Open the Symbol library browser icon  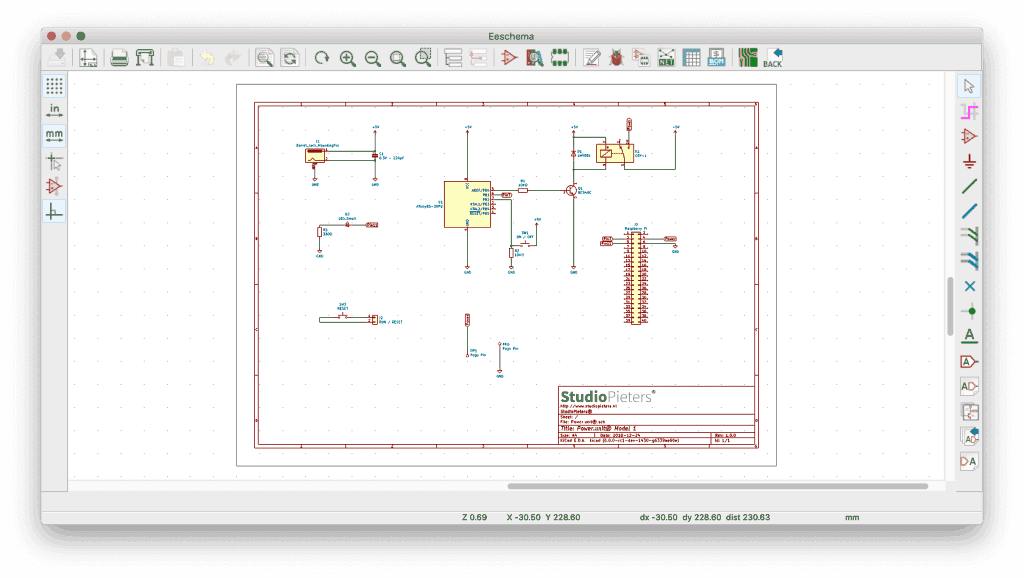pos(535,58)
